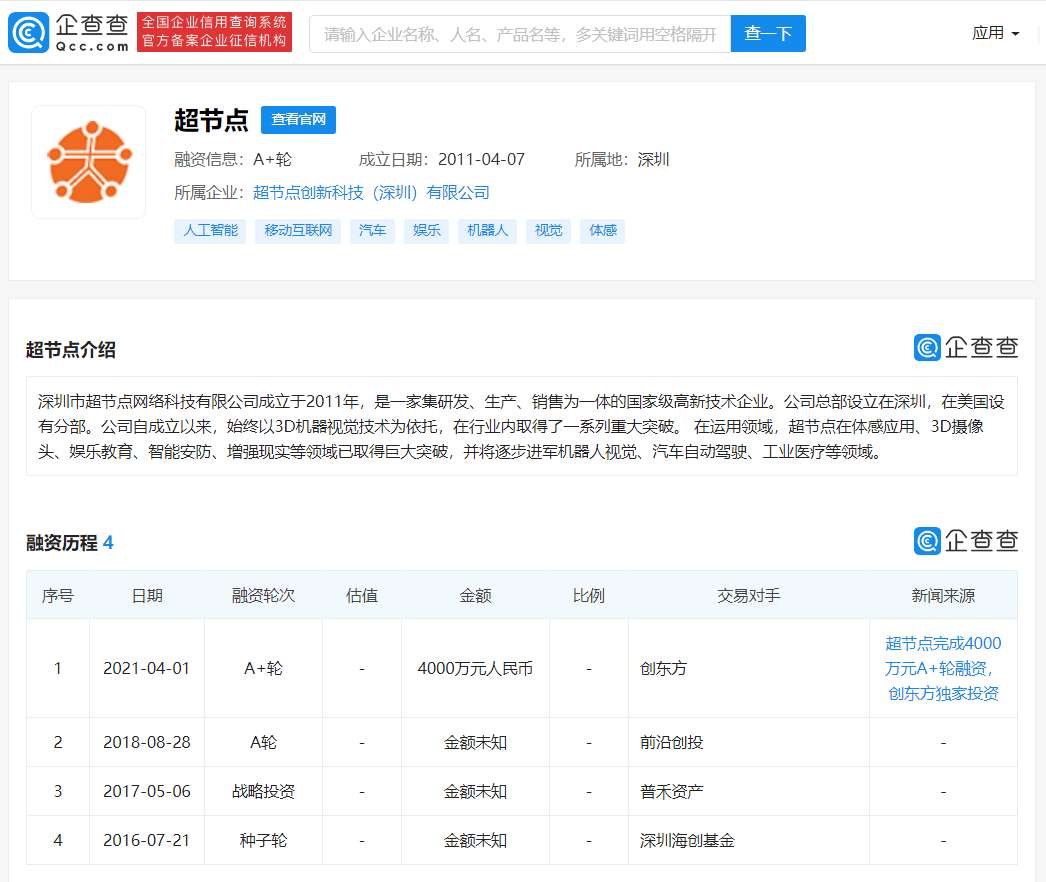Click the company introduction paragraph text

click(x=521, y=426)
